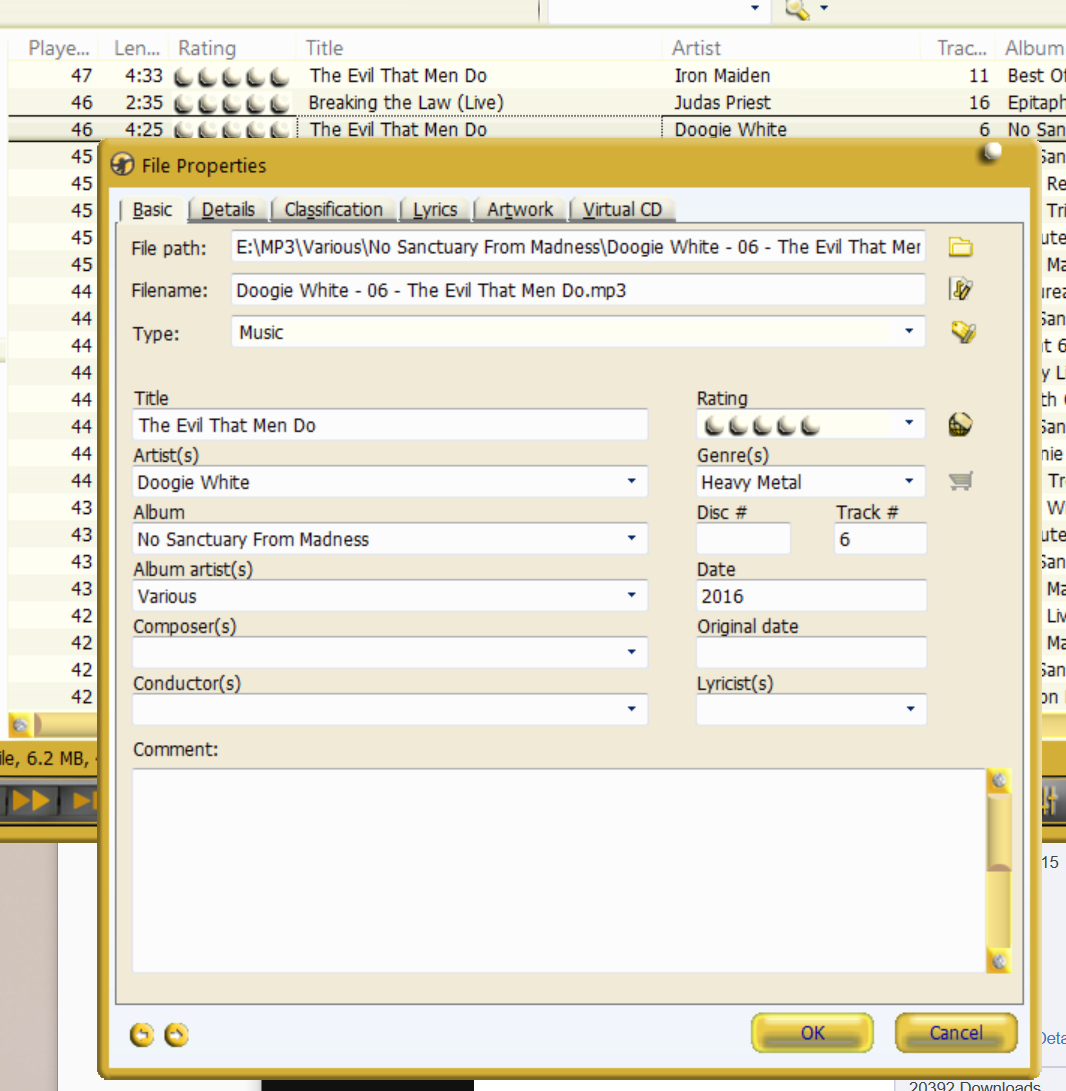Click the Title input field
This screenshot has height=1091, width=1066.
click(x=390, y=425)
